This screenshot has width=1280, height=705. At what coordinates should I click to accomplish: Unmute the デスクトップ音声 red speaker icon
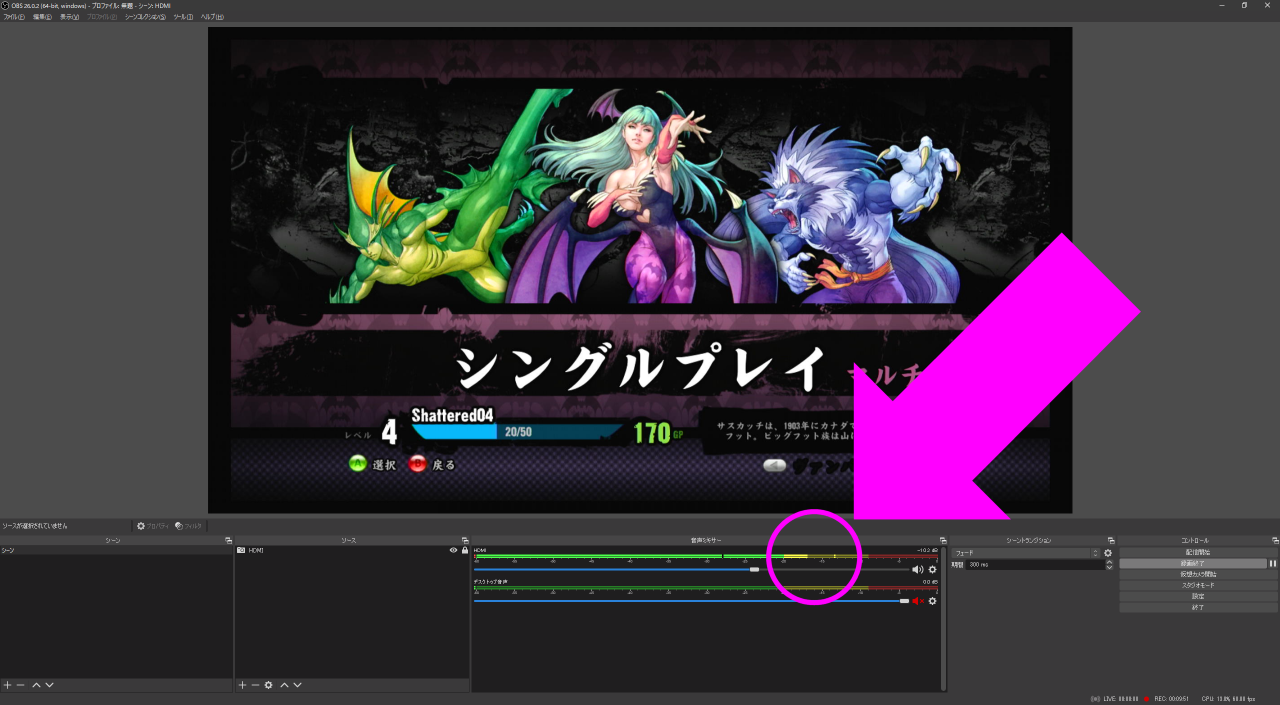[x=918, y=601]
